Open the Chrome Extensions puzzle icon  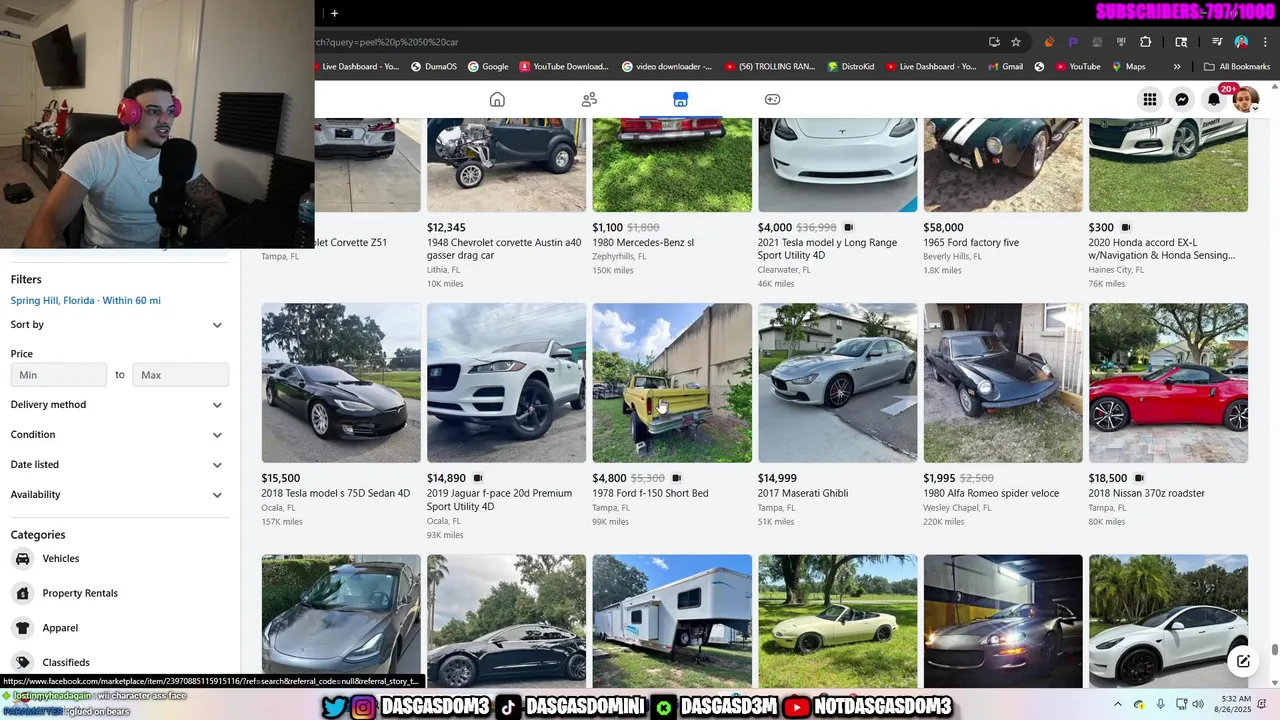(x=1146, y=42)
